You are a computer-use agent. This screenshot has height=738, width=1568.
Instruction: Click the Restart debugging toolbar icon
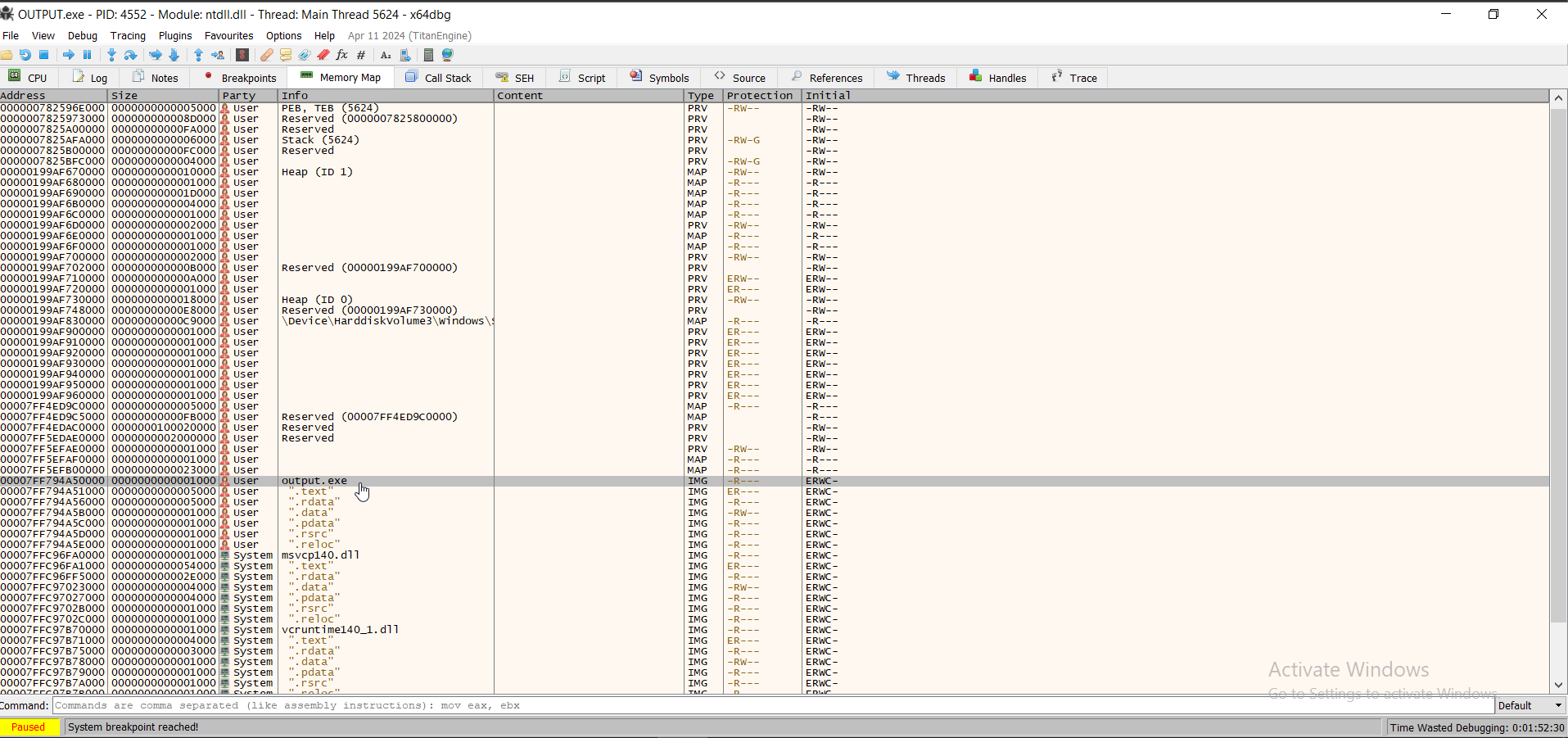(x=25, y=55)
